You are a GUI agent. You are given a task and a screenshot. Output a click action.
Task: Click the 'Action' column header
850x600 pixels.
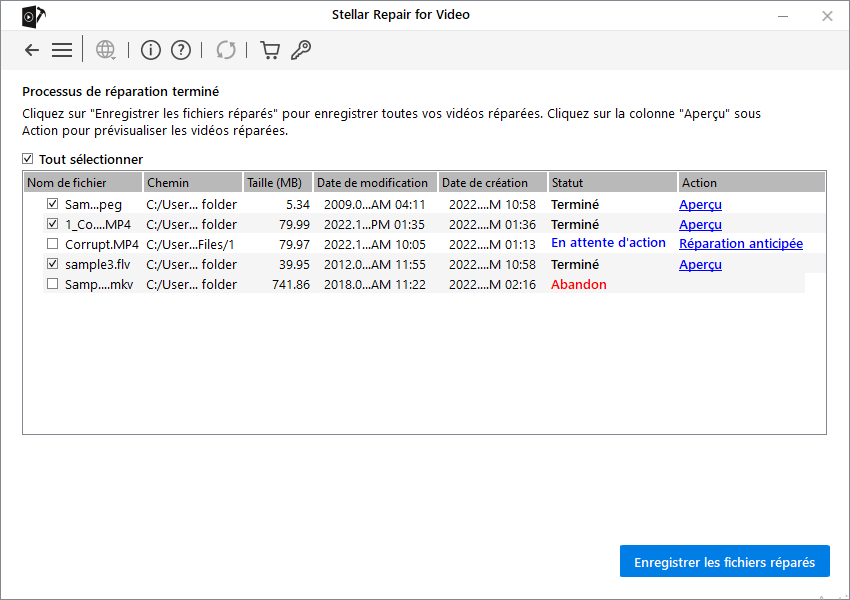coord(752,183)
